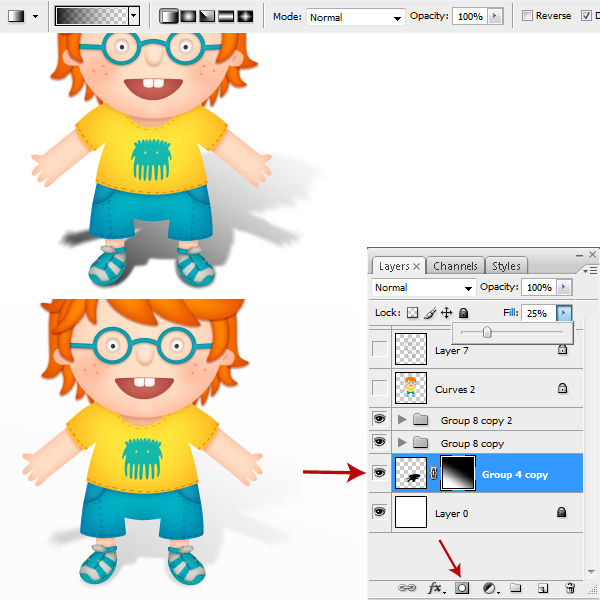This screenshot has height=600, width=600.
Task: Show the hidden Layer 7
Action: point(380,349)
